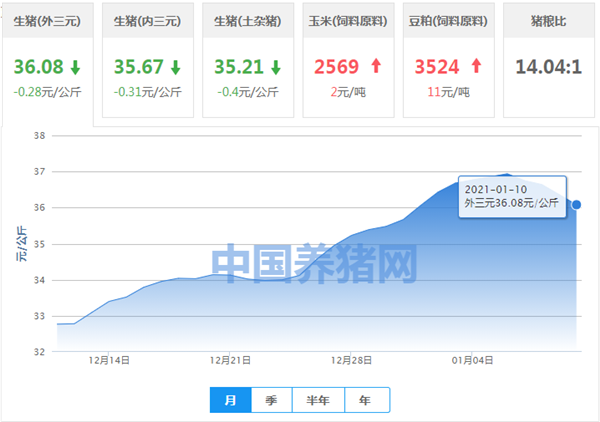The height and width of the screenshot is (422, 600).
Task: Click the 01月04日 axis label
Action: [472, 360]
